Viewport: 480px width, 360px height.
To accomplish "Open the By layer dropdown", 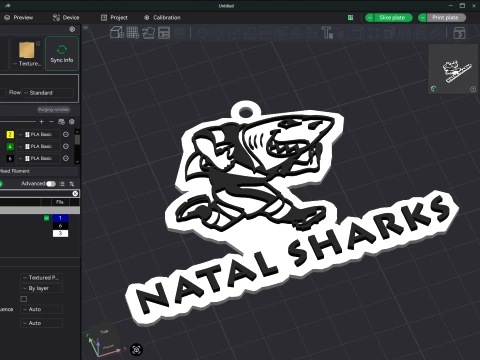I will [42, 288].
